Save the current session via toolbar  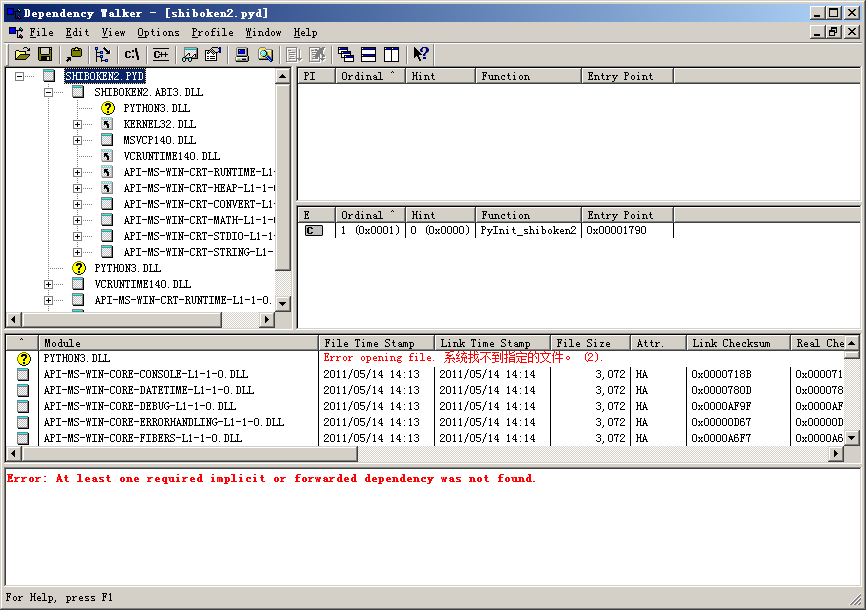[x=45, y=54]
